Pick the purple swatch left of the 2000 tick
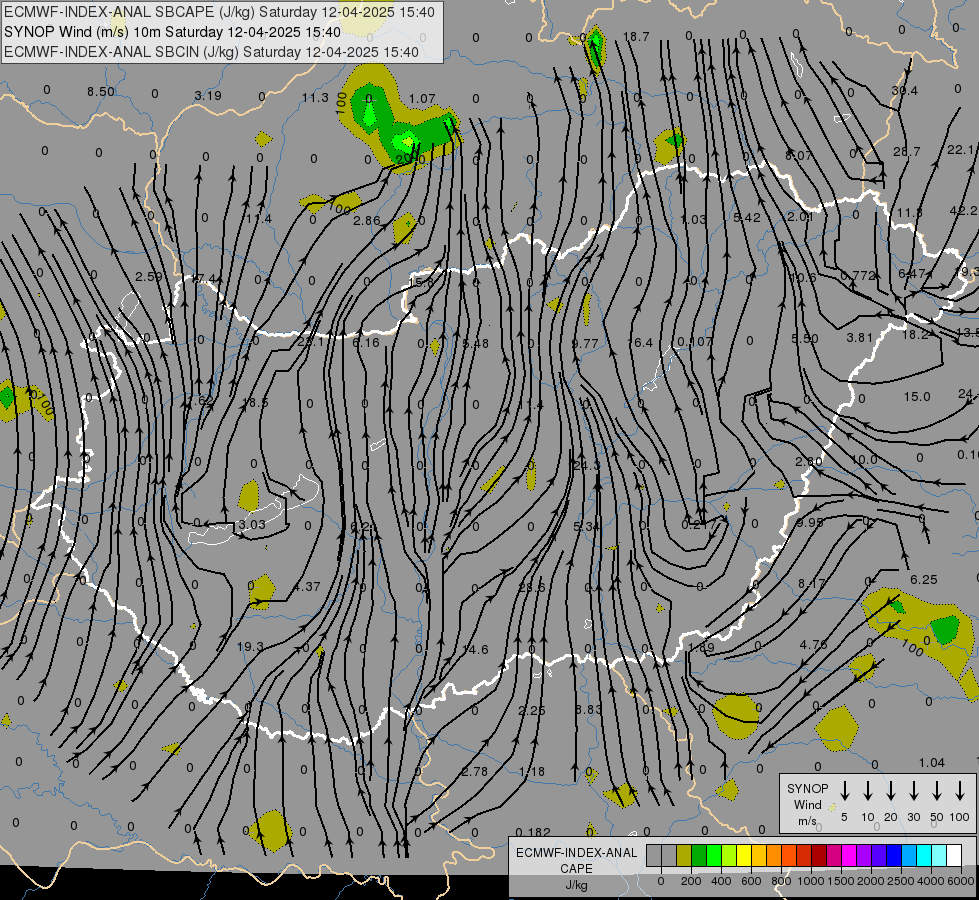Viewport: 979px width, 900px height. point(863,855)
